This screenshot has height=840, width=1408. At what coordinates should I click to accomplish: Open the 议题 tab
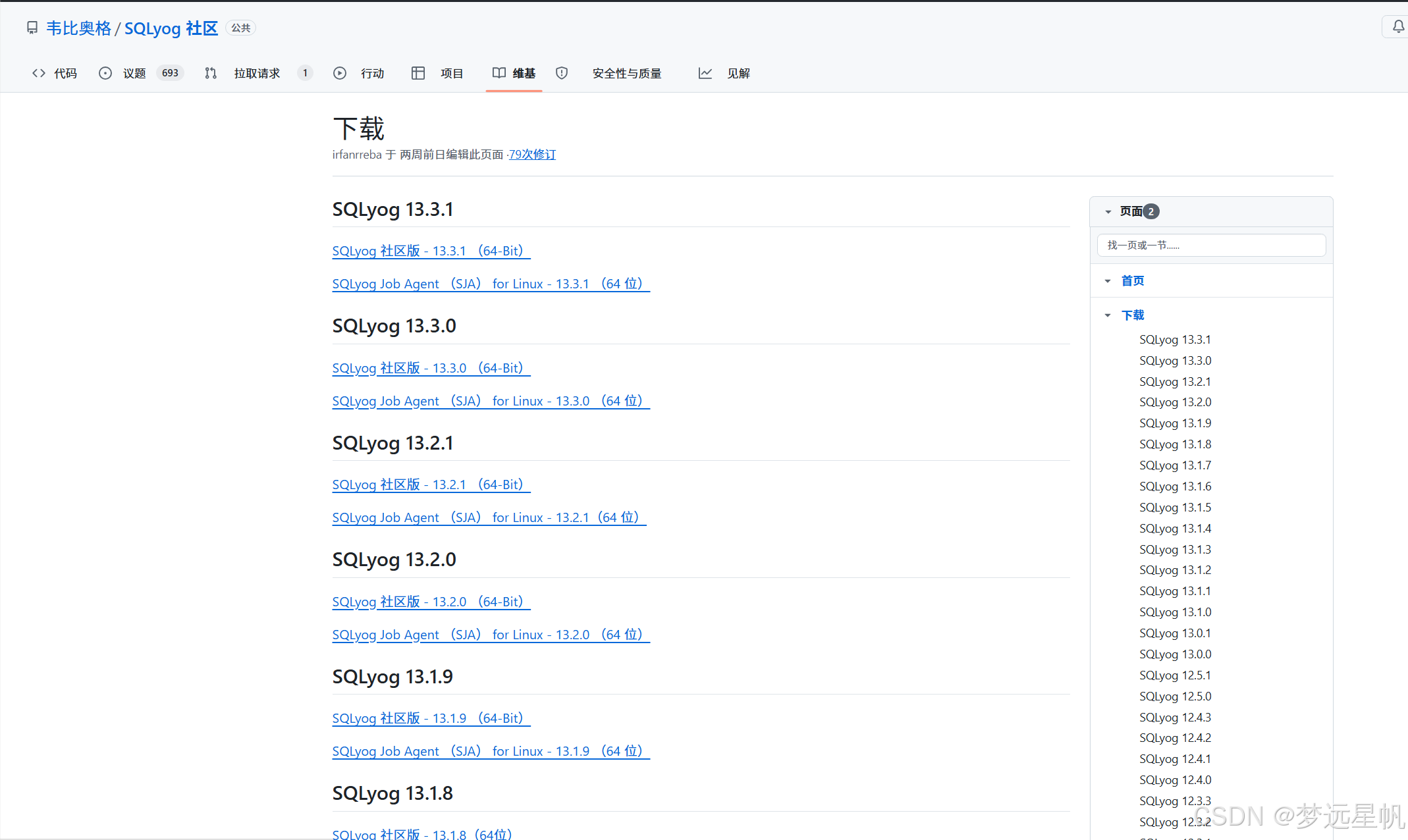coord(134,74)
